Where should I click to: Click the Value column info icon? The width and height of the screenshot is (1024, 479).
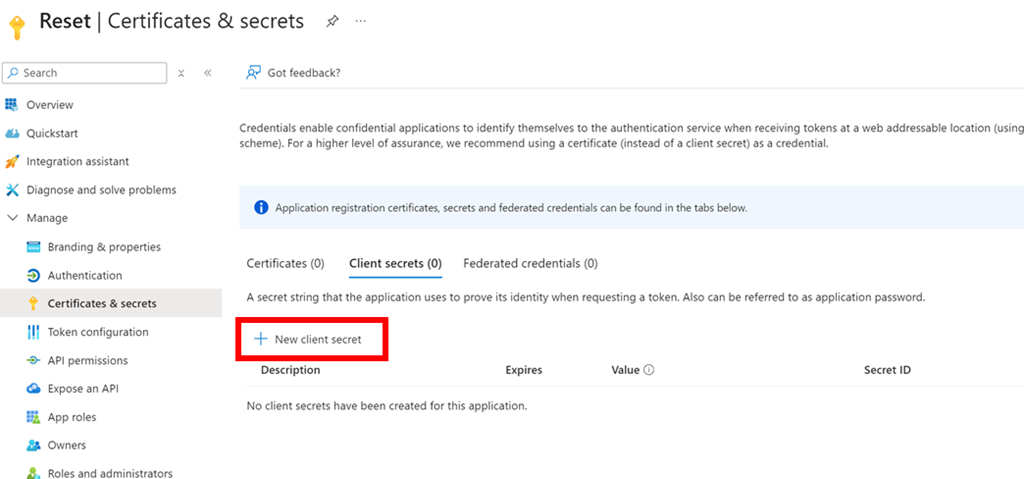click(x=649, y=370)
